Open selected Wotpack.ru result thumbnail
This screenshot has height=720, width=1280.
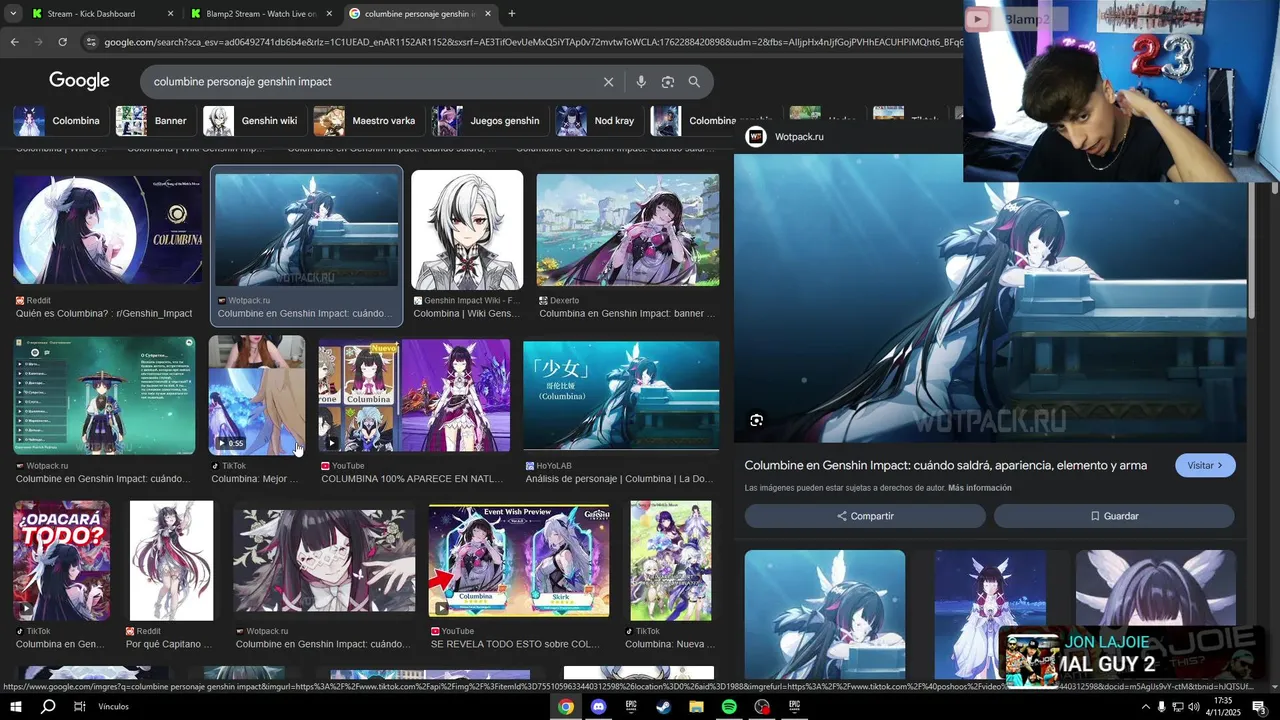(x=307, y=230)
